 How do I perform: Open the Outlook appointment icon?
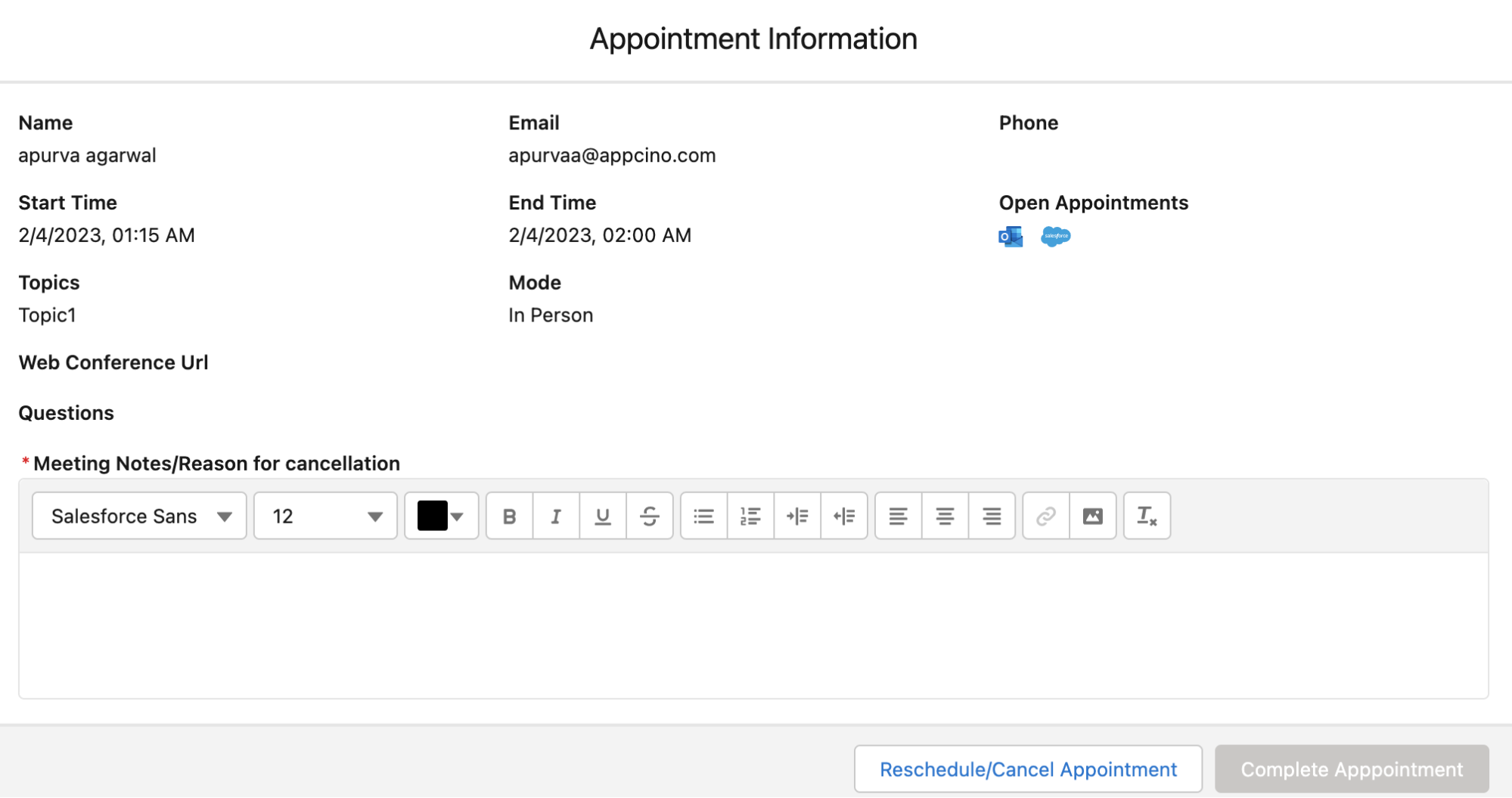click(1011, 237)
